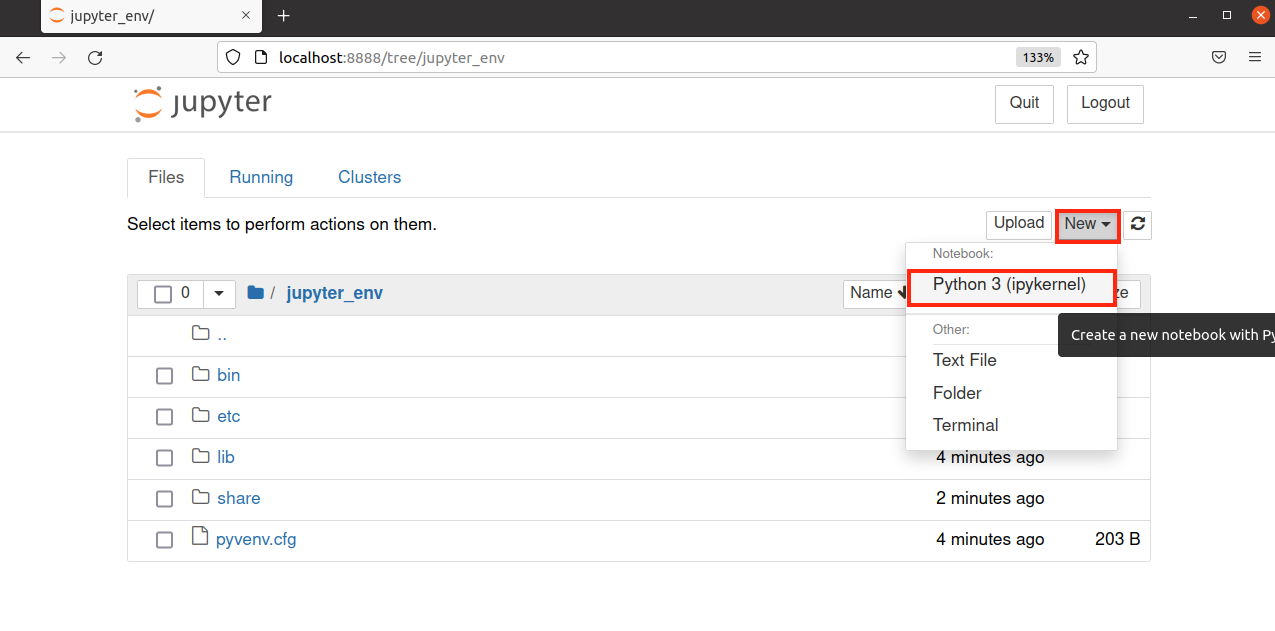Viewport: 1275px width, 631px height.
Task: Click the Quit button
Action: click(1024, 104)
